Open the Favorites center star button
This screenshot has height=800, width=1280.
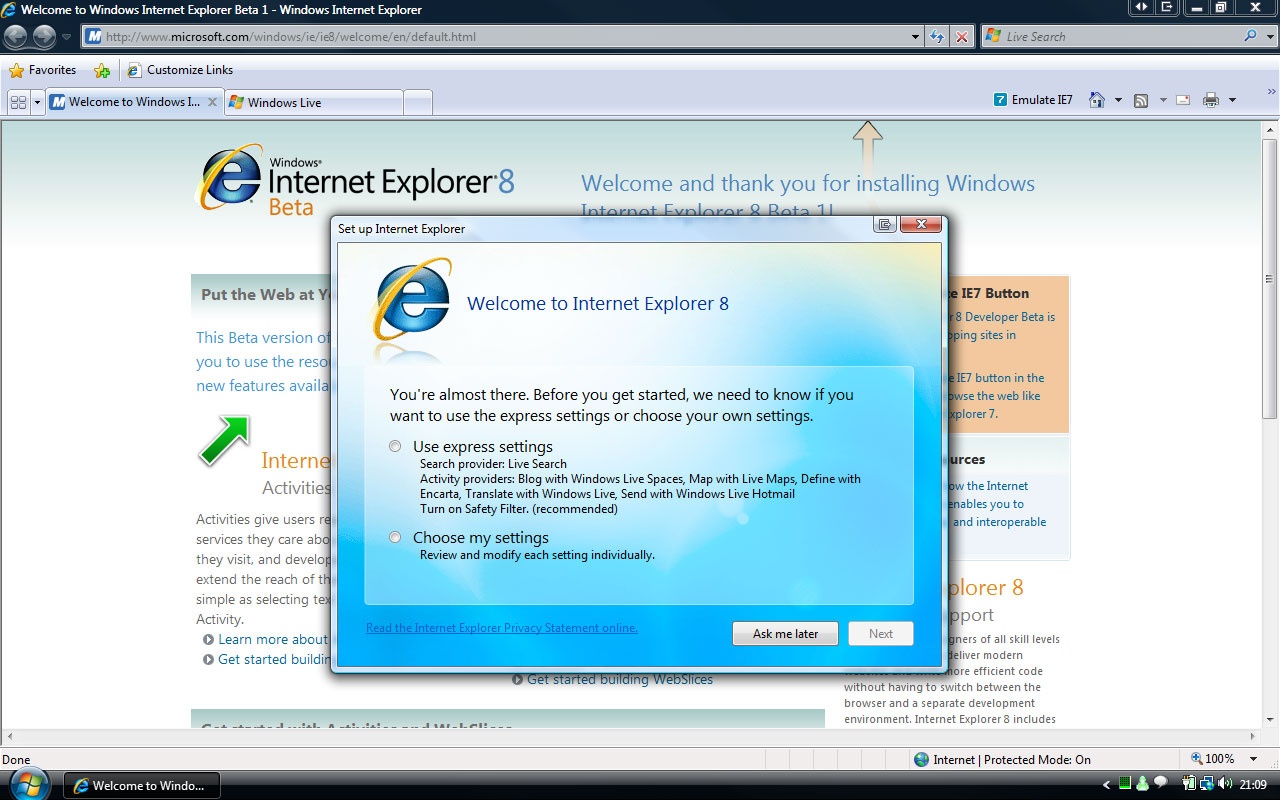[43, 70]
